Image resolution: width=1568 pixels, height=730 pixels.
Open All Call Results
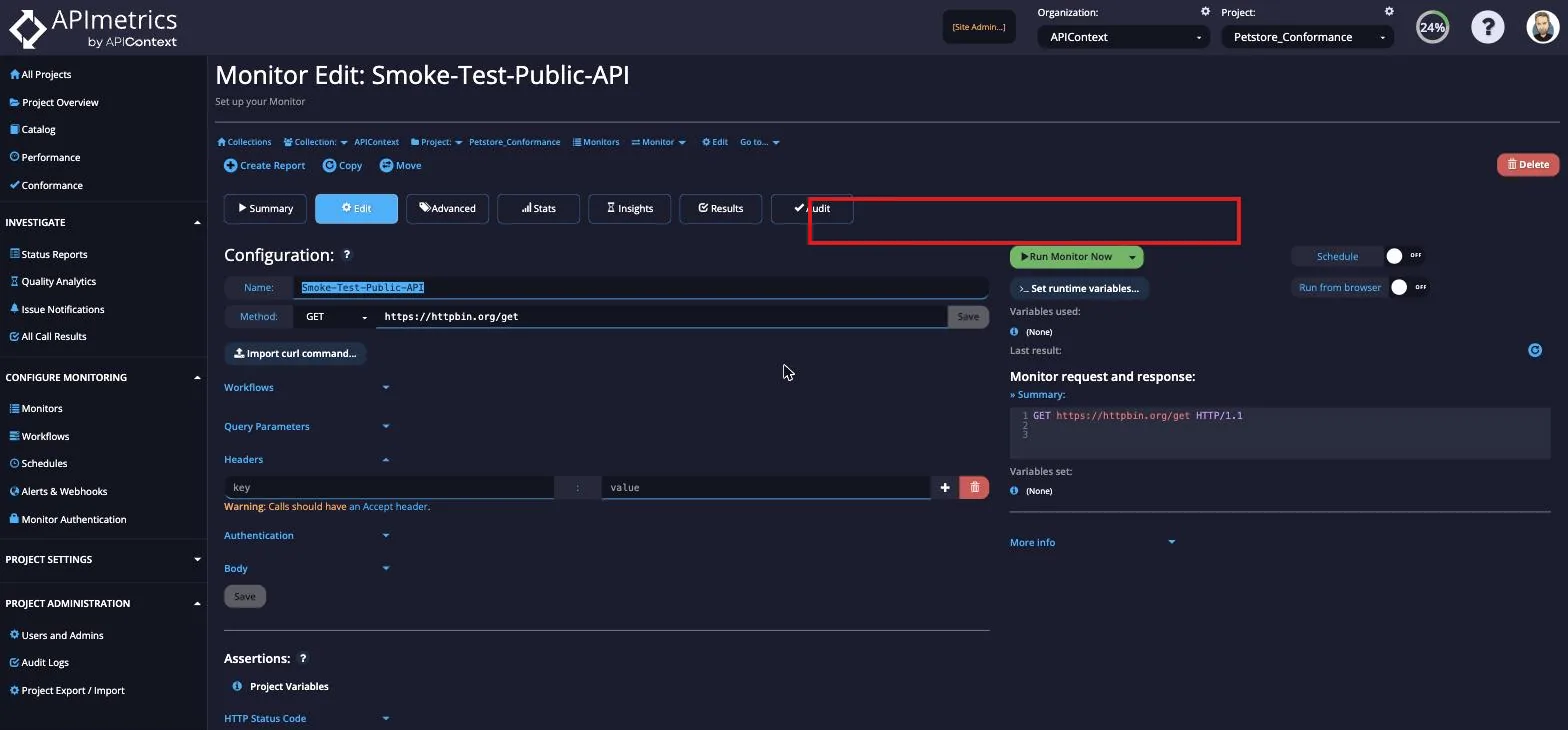pos(48,336)
